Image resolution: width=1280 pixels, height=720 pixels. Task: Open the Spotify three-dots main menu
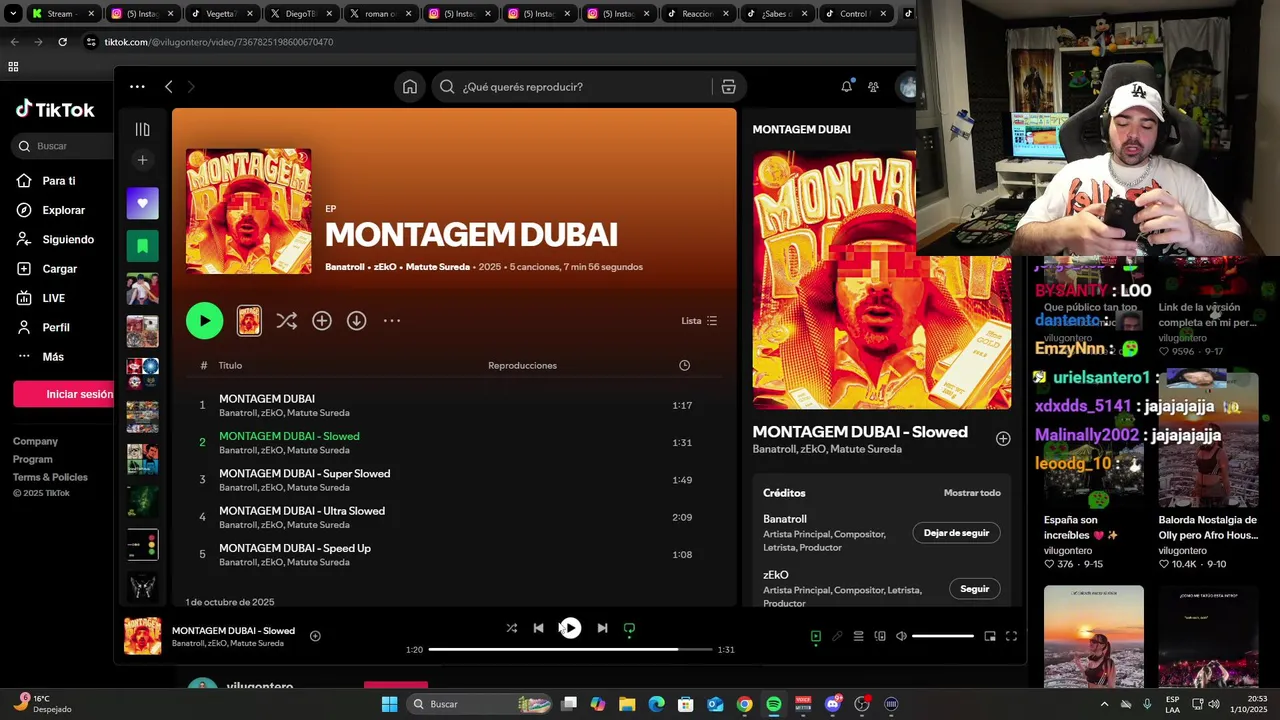tap(137, 87)
